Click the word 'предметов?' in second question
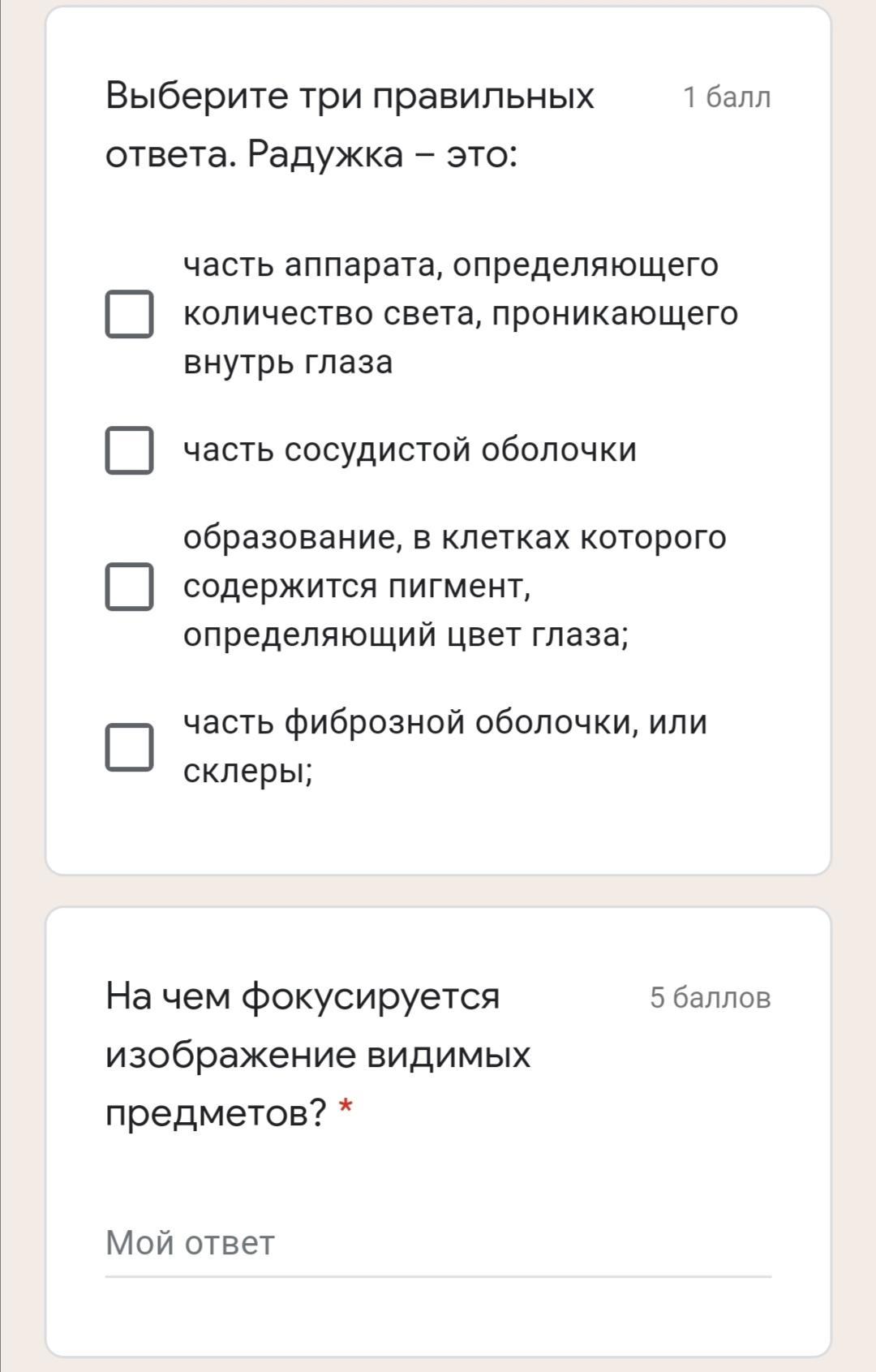This screenshot has height=1372, width=876. [216, 1112]
